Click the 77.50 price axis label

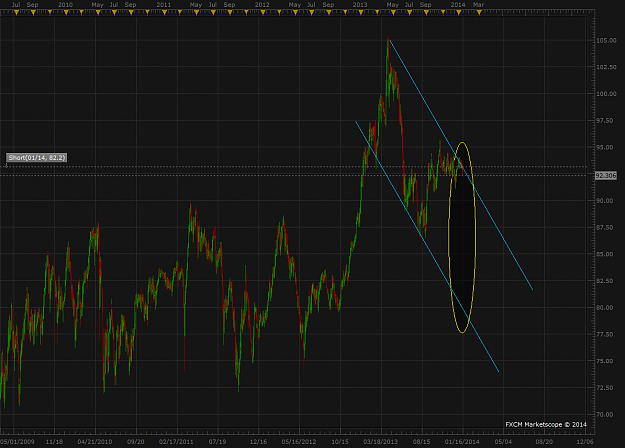605,334
